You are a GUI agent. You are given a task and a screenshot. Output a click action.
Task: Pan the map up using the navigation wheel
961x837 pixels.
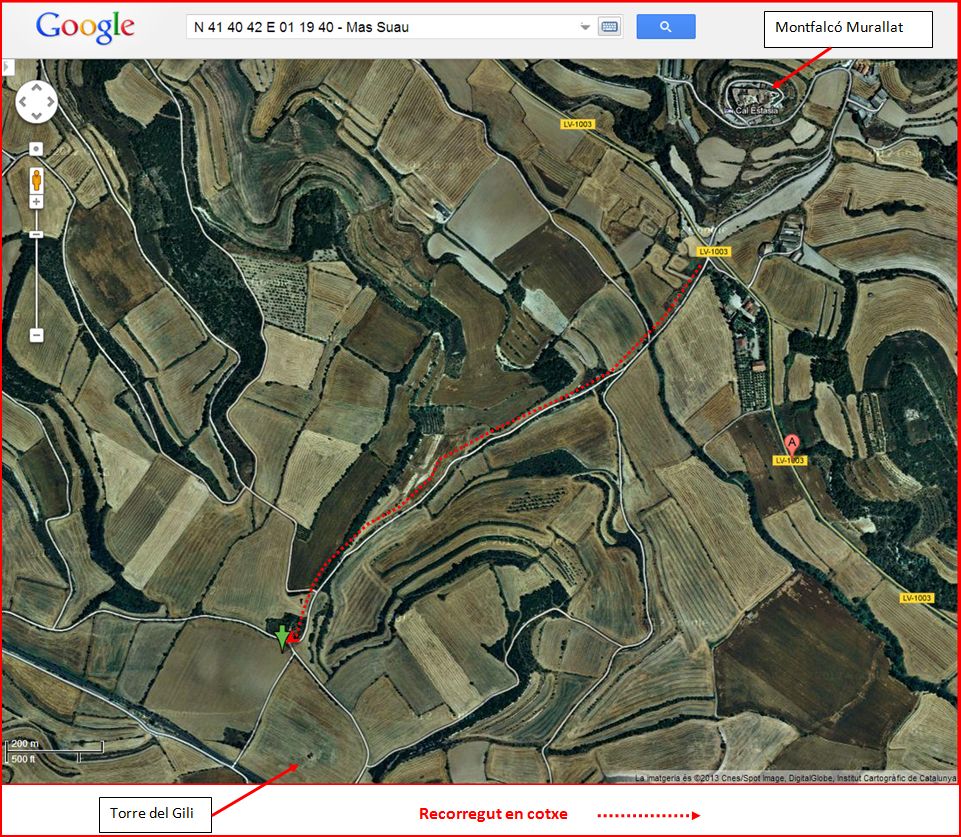click(x=36, y=88)
